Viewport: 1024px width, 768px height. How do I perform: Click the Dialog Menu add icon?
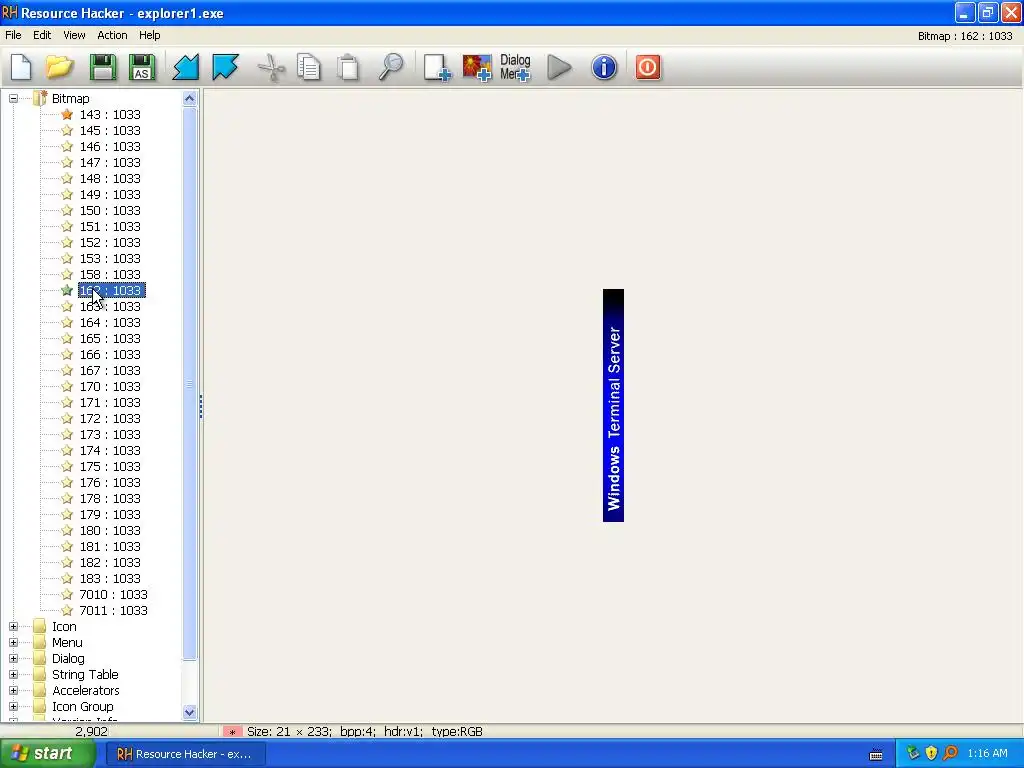pyautogui.click(x=515, y=67)
